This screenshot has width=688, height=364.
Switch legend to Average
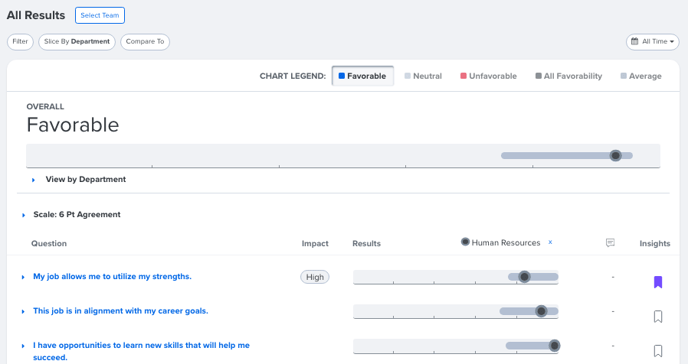click(x=641, y=76)
